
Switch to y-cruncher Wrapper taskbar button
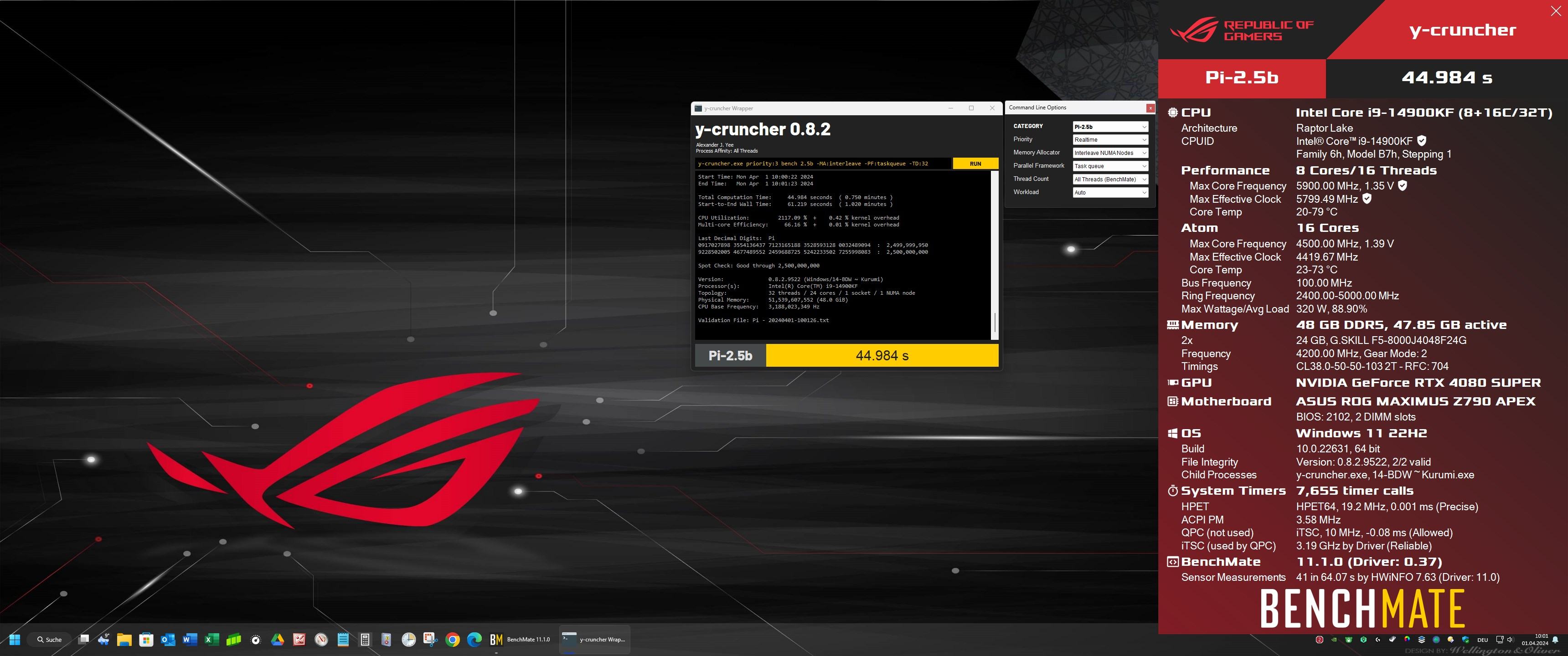pos(594,639)
